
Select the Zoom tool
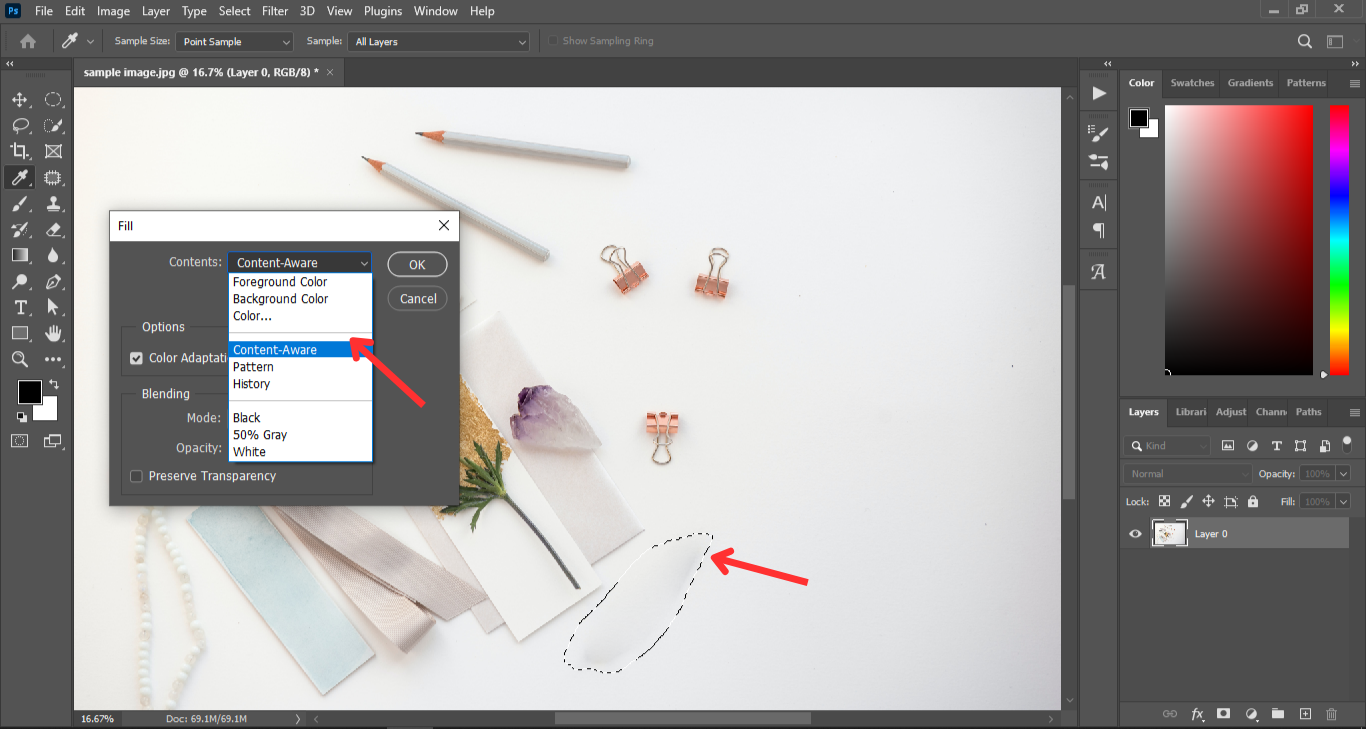coord(19,359)
